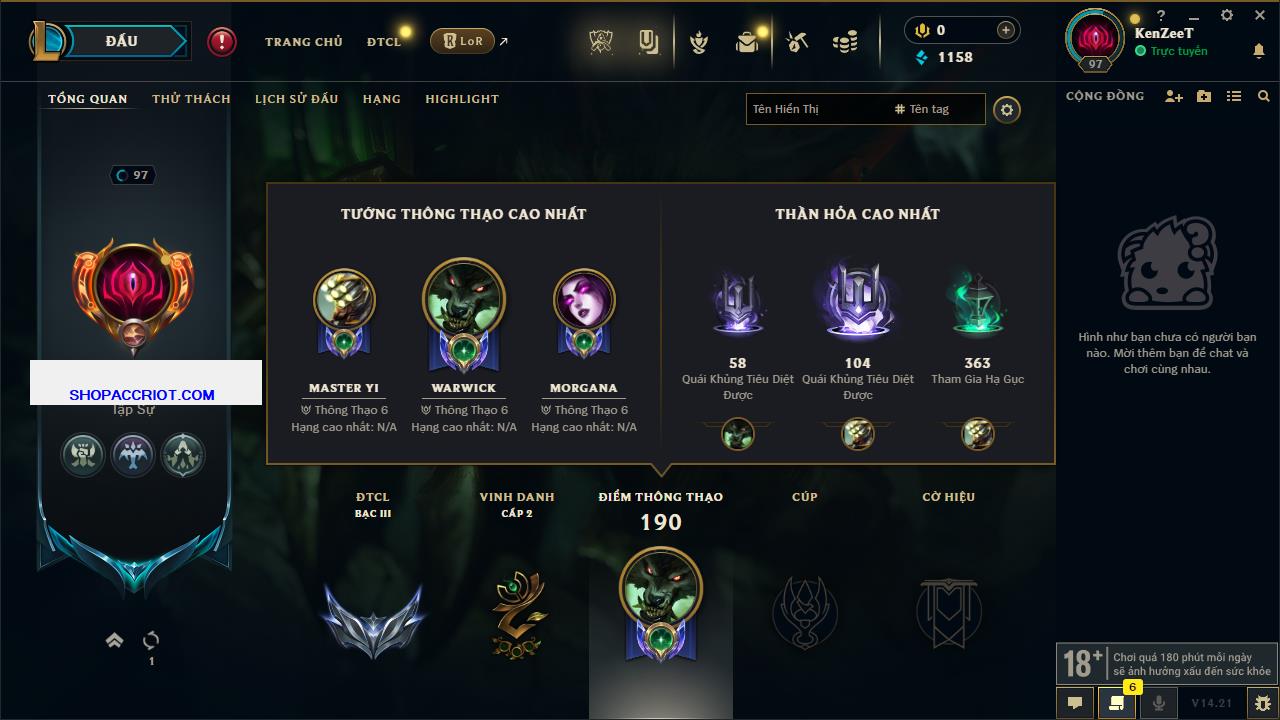Switch to the LỊCH SỬ ĐẤU tab
1280x720 pixels.
point(296,99)
